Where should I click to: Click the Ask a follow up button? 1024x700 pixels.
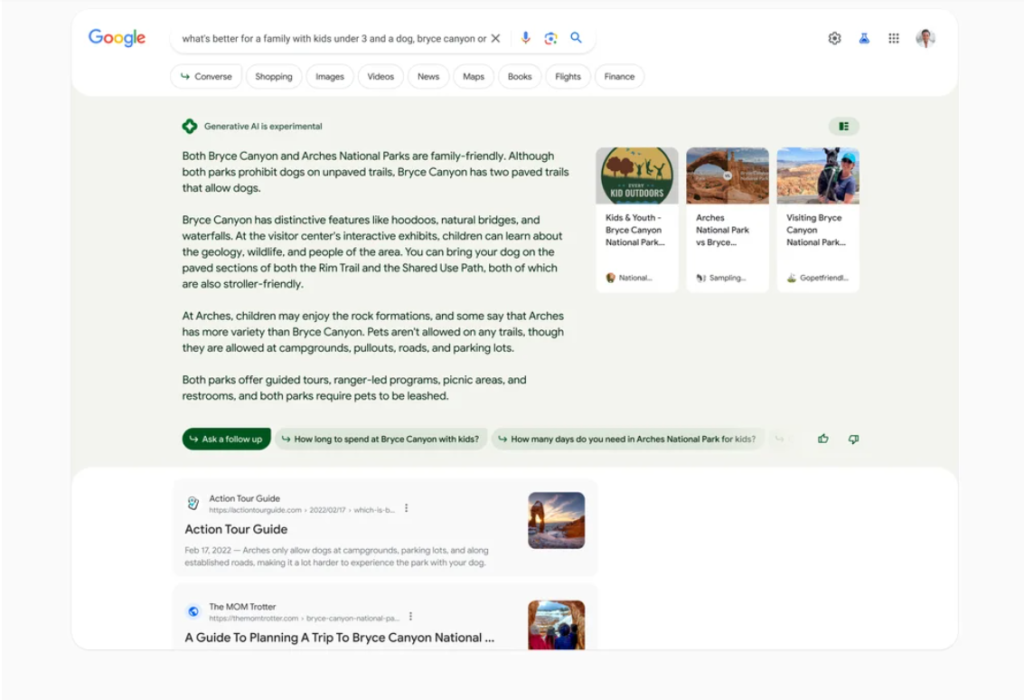click(226, 439)
